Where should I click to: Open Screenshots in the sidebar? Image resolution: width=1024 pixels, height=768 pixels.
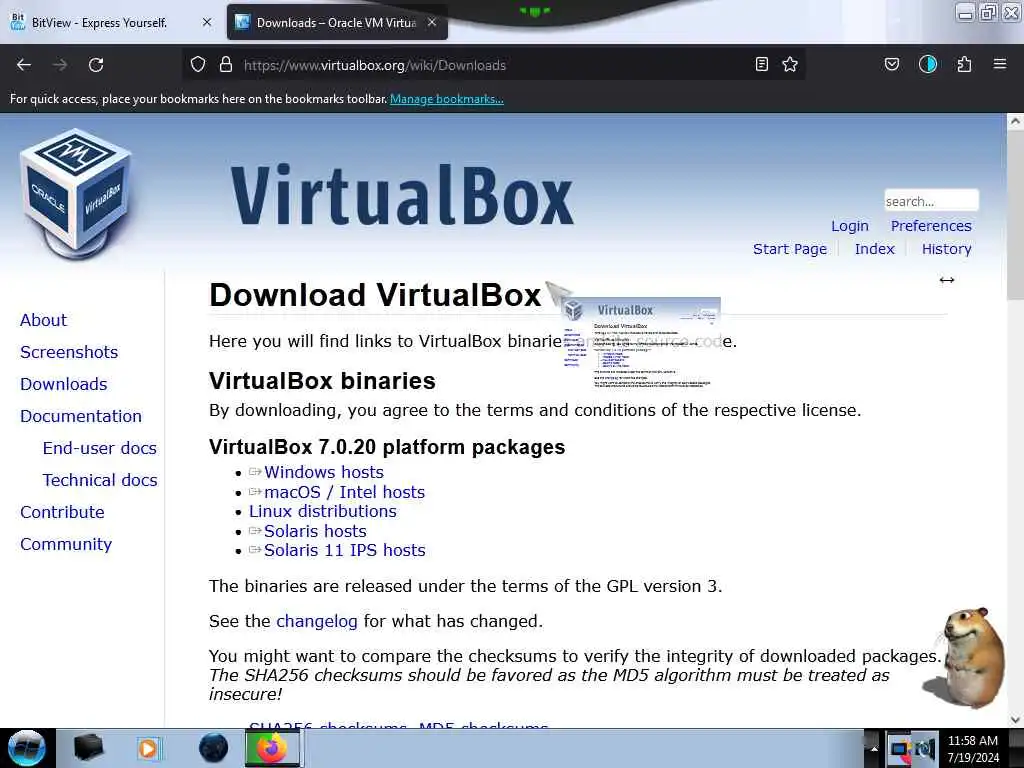tap(69, 352)
